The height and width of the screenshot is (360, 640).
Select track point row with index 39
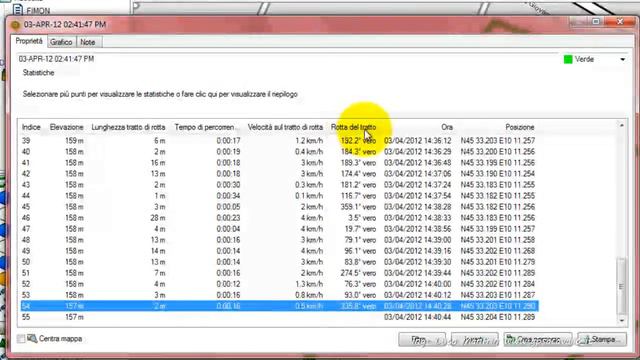280,141
